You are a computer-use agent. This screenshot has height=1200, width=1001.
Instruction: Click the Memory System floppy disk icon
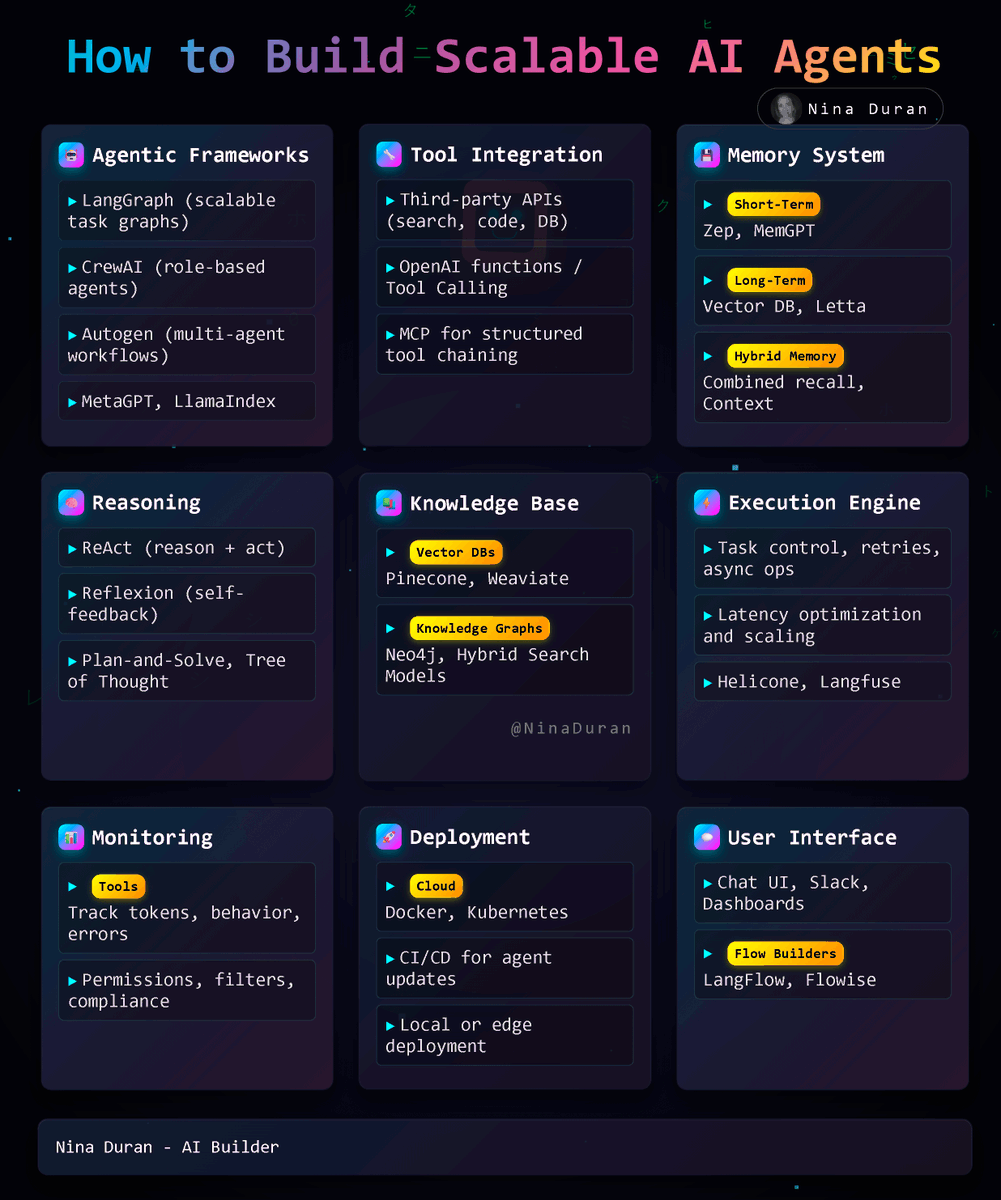[707, 155]
